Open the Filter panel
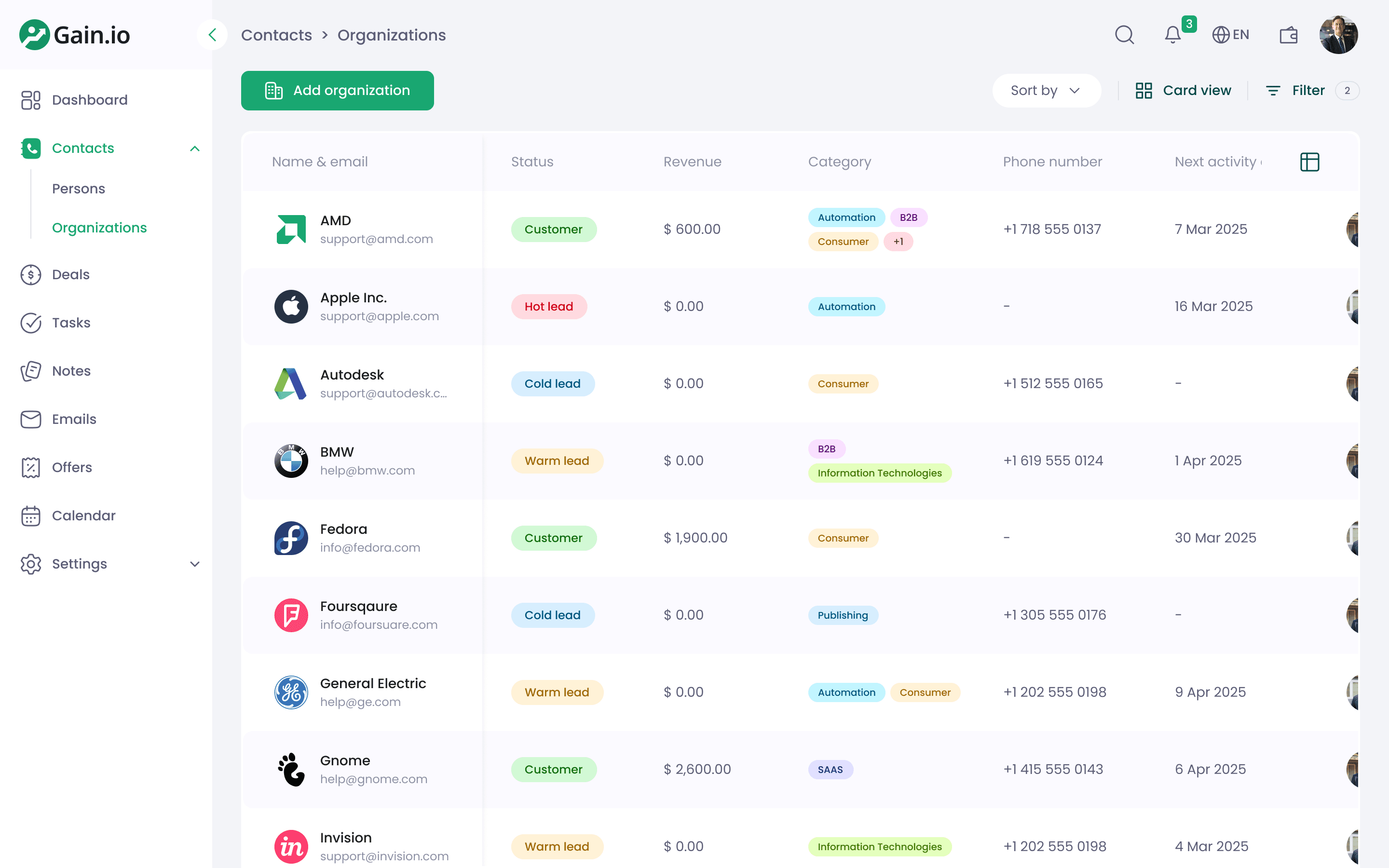Screen dimensions: 1389x868 pos(1307,91)
